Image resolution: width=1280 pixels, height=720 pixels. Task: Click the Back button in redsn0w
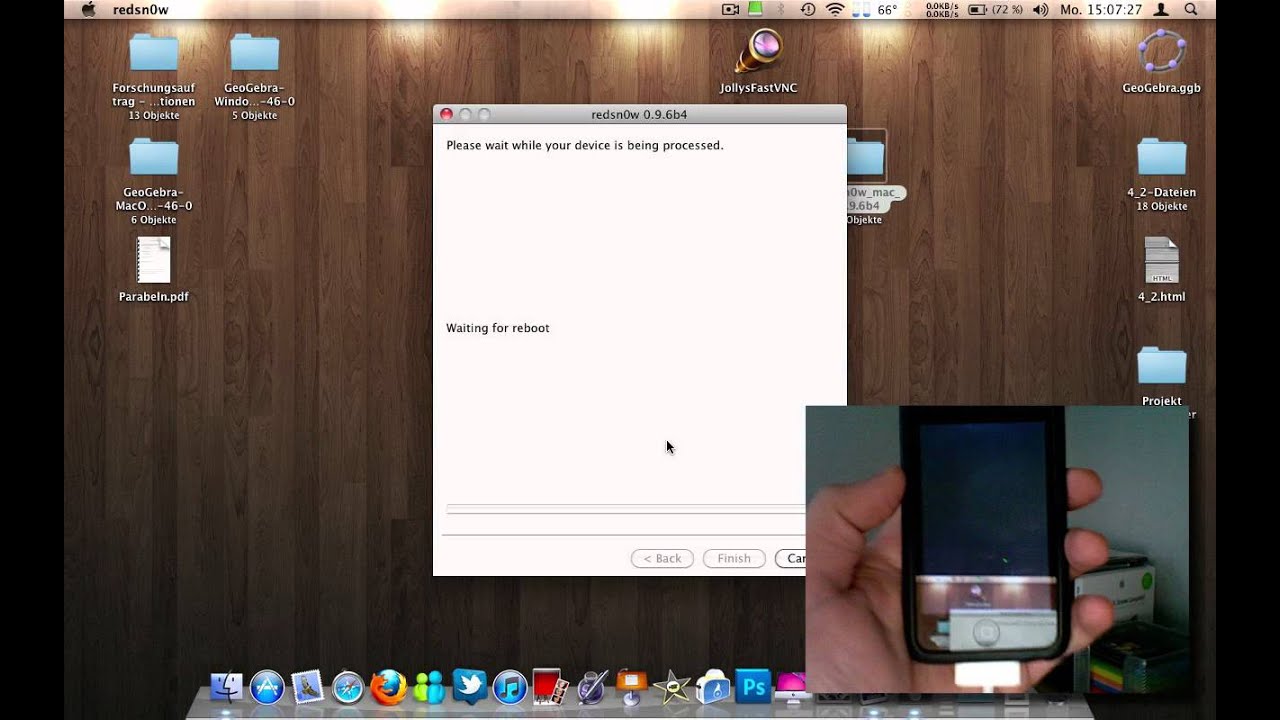[662, 559]
